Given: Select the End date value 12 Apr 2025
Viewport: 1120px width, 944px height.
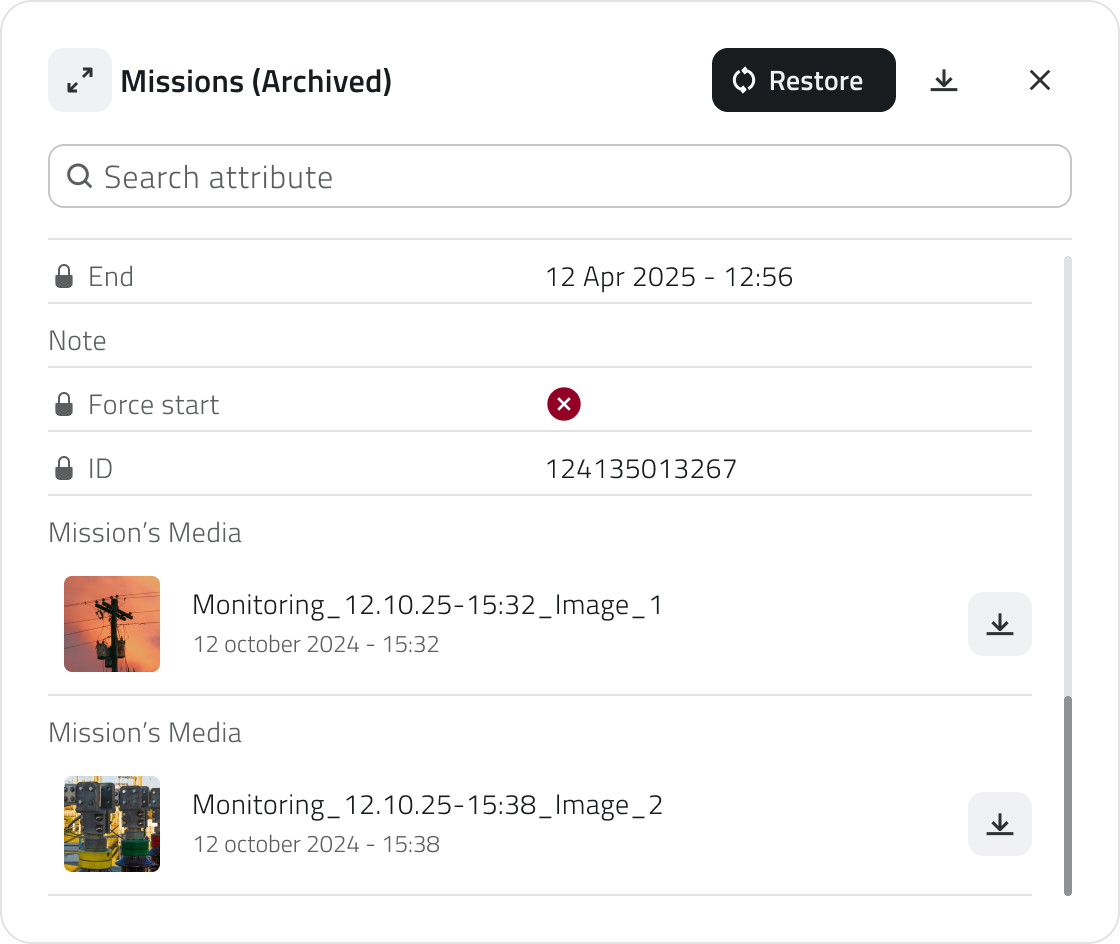Looking at the screenshot, I should tap(668, 277).
